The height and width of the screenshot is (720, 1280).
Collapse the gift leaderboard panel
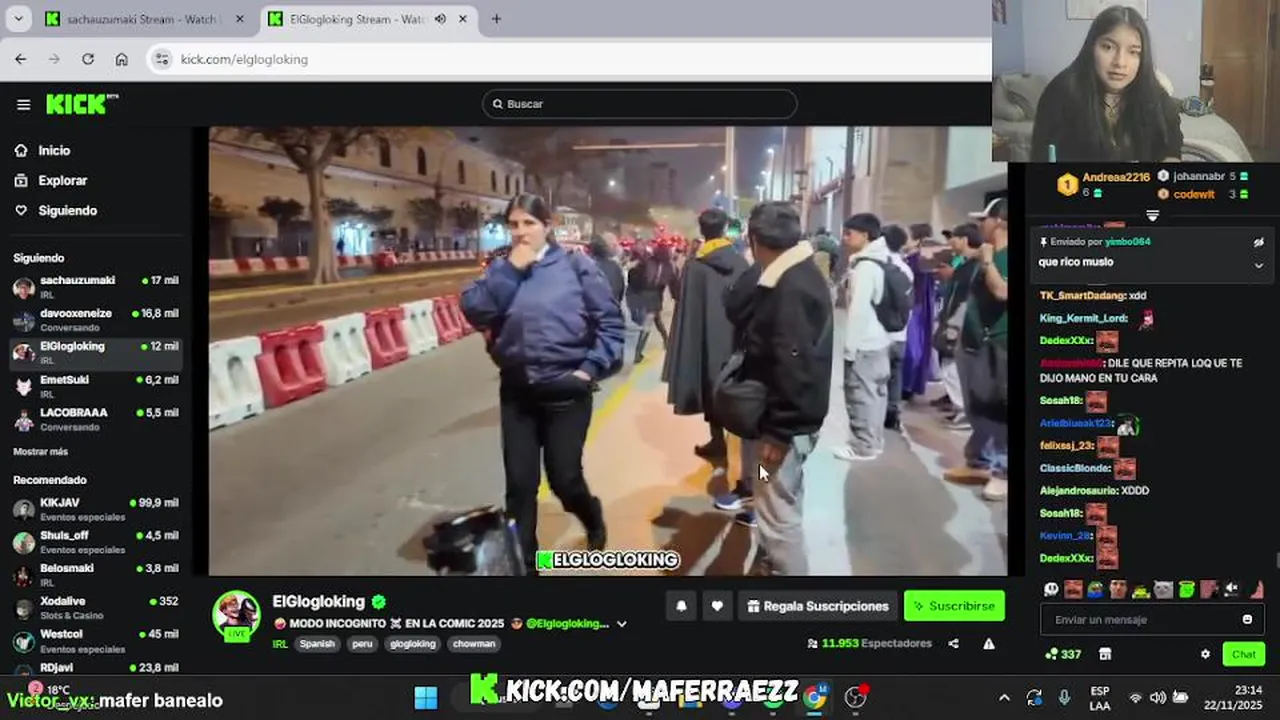[x=1152, y=215]
